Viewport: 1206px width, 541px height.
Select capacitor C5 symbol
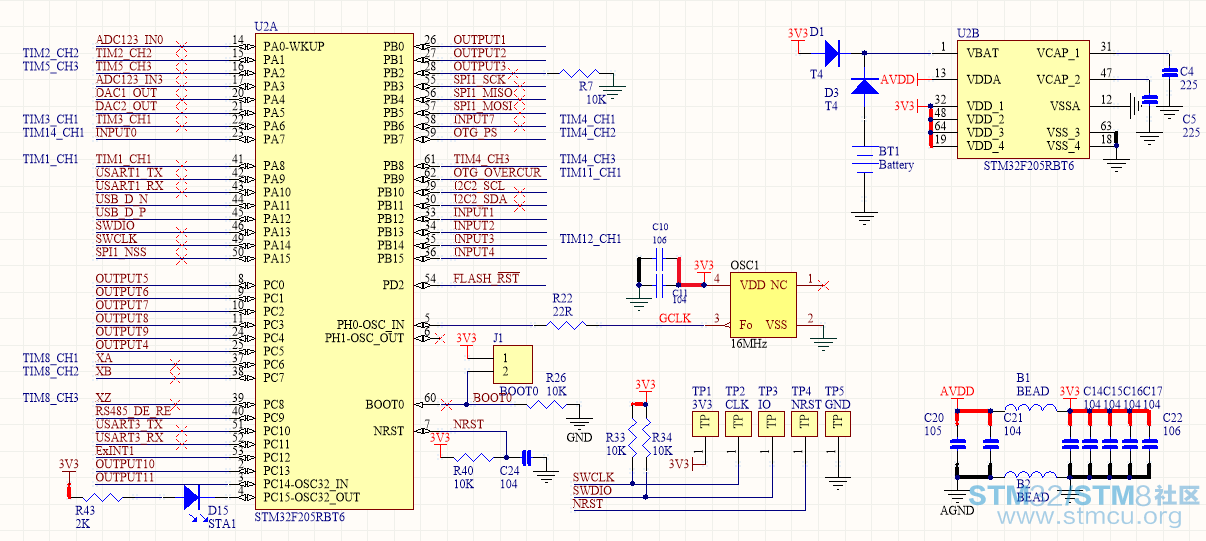coord(1149,99)
